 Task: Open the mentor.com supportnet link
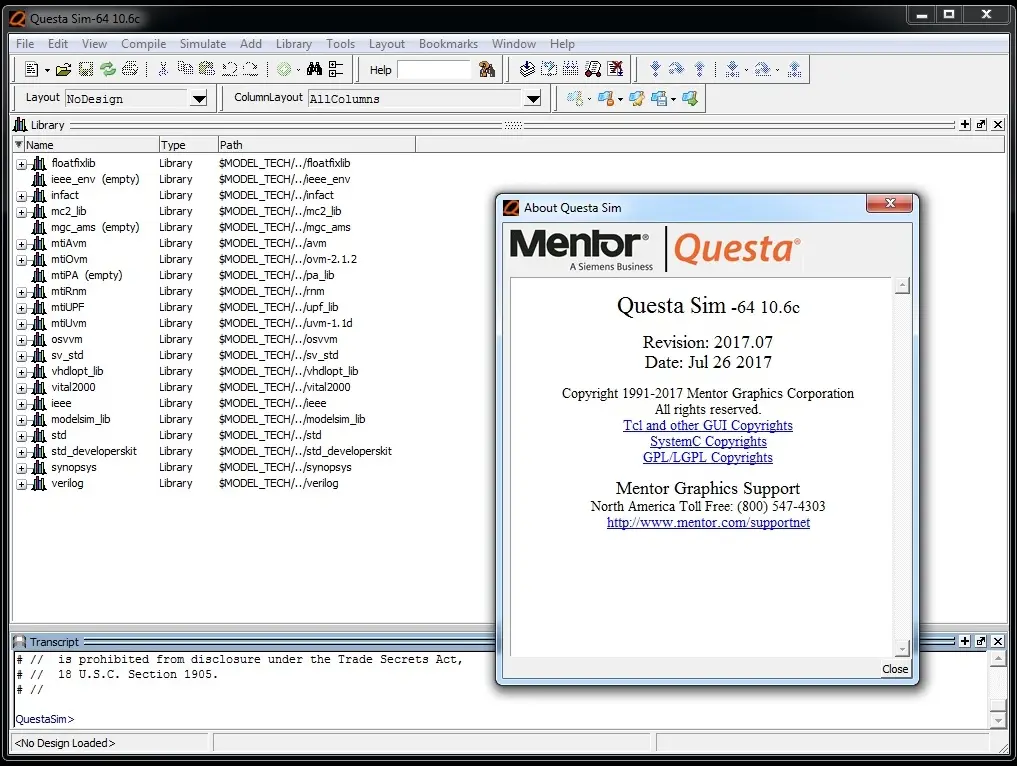tap(708, 522)
